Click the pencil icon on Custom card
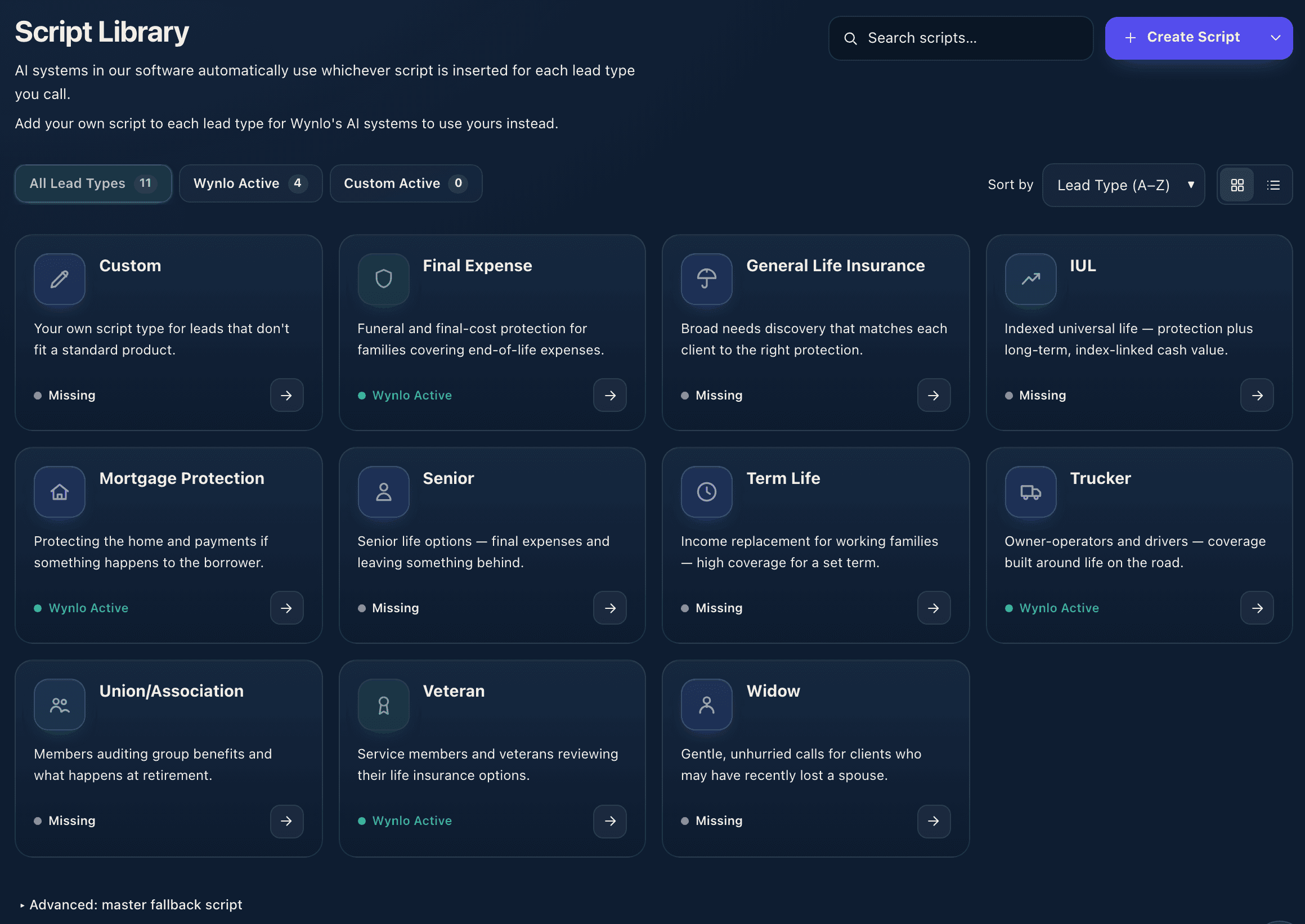The width and height of the screenshot is (1305, 924). 59,279
